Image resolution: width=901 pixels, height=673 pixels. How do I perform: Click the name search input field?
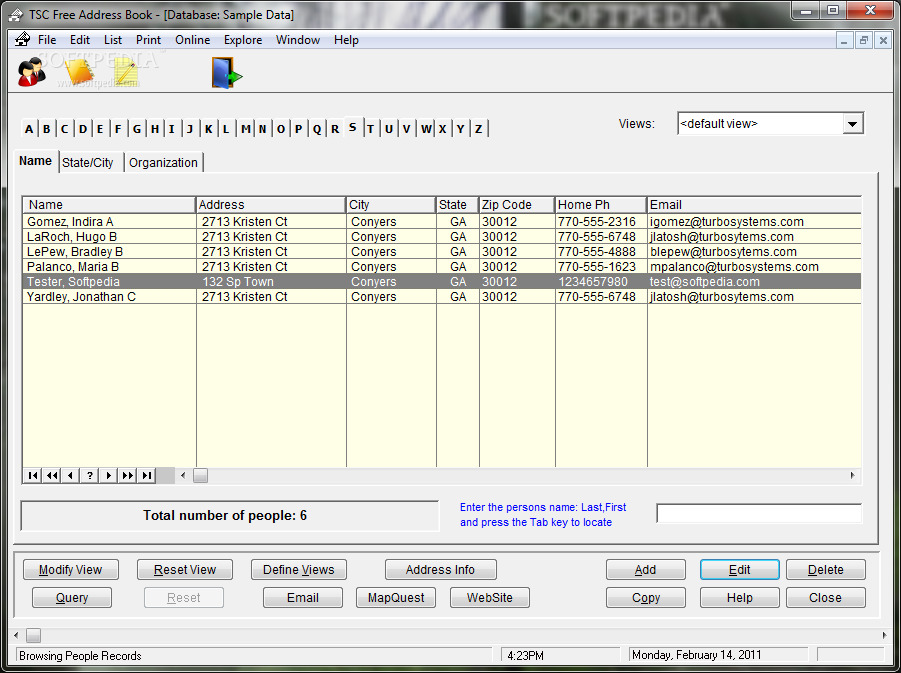point(759,513)
